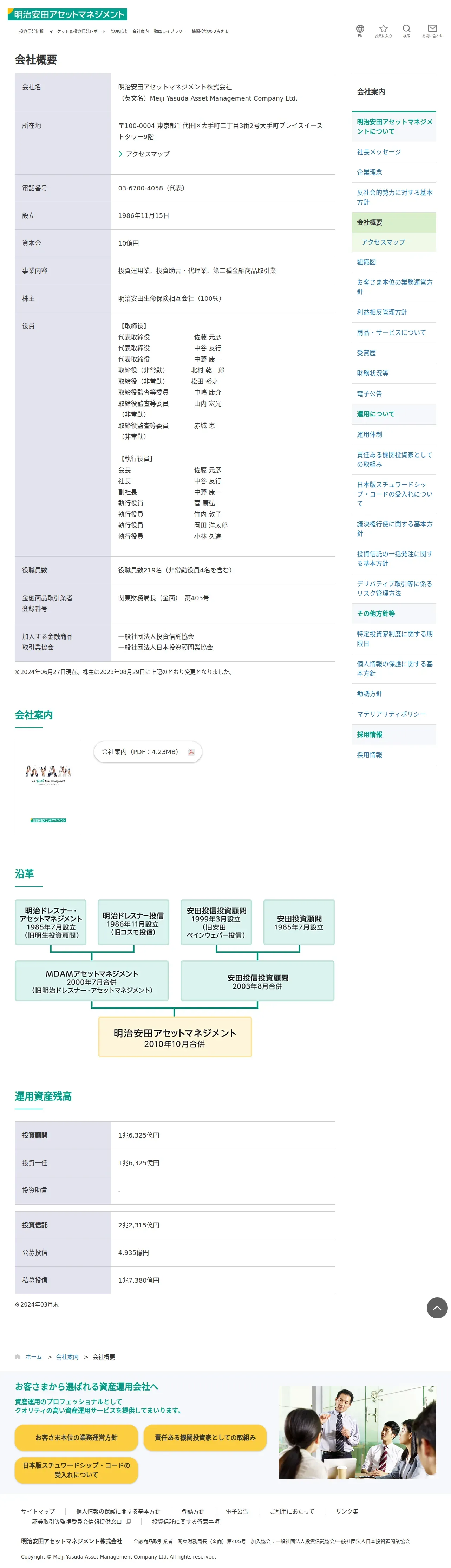This screenshot has height=1568, width=451.
Task: Click the breadcrumb home icon
Action: [x=18, y=1357]
